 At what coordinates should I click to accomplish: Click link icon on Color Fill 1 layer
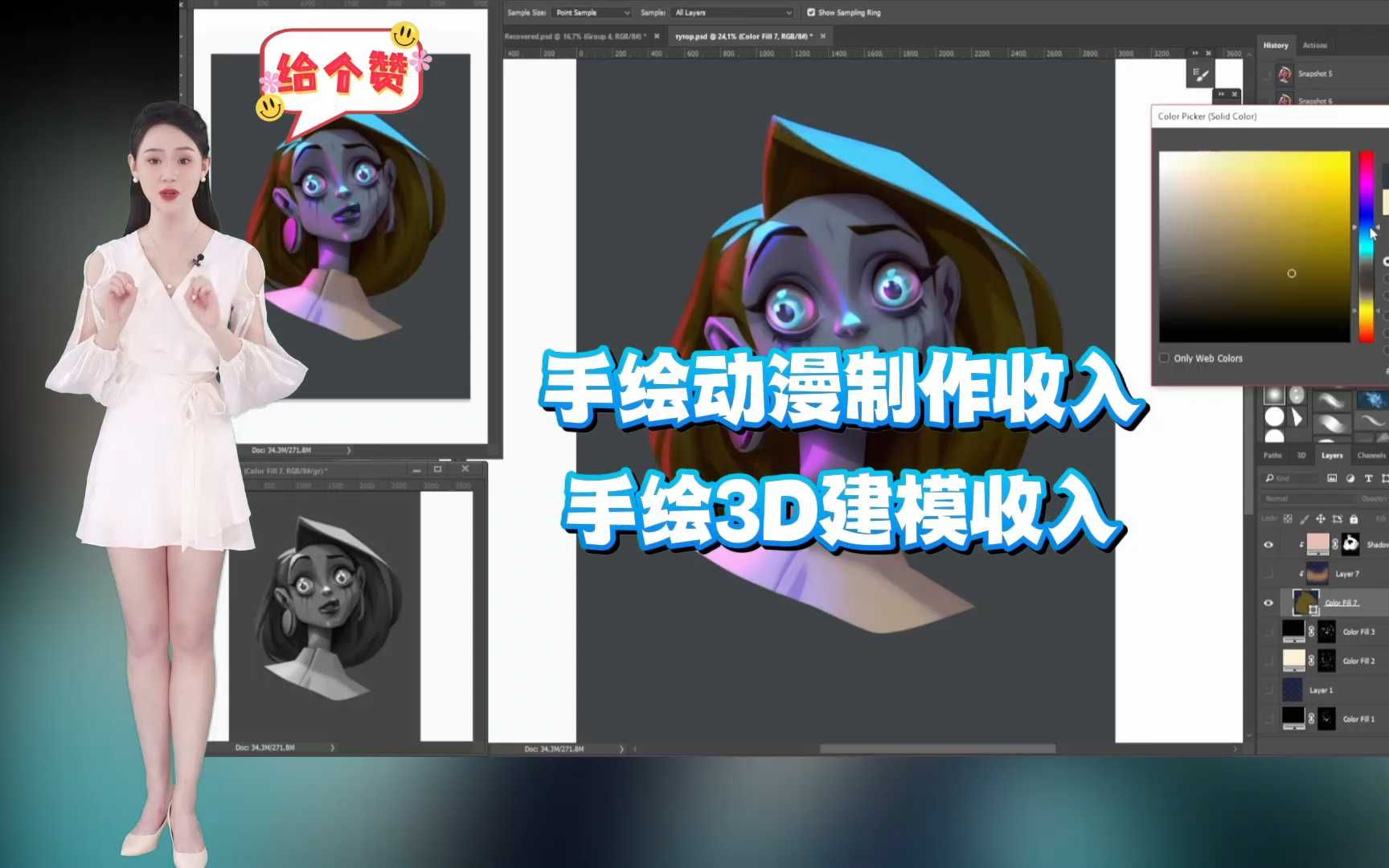point(1311,719)
